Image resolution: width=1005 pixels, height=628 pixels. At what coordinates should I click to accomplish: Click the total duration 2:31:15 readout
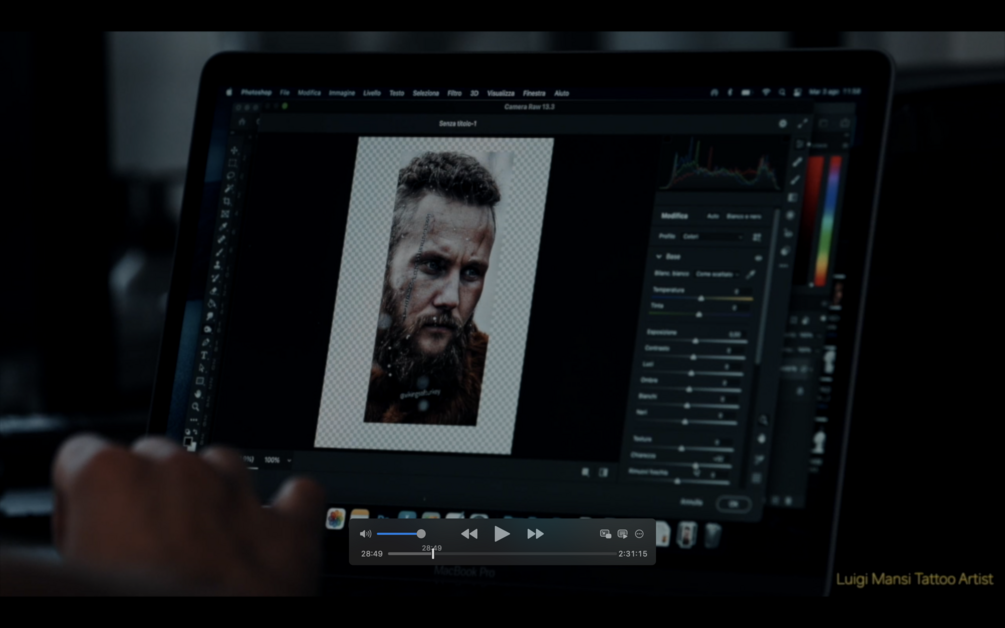633,554
